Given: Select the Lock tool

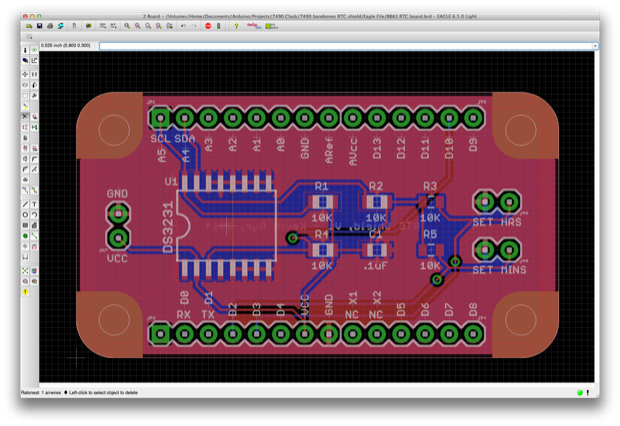Looking at the screenshot, I should point(25,138).
